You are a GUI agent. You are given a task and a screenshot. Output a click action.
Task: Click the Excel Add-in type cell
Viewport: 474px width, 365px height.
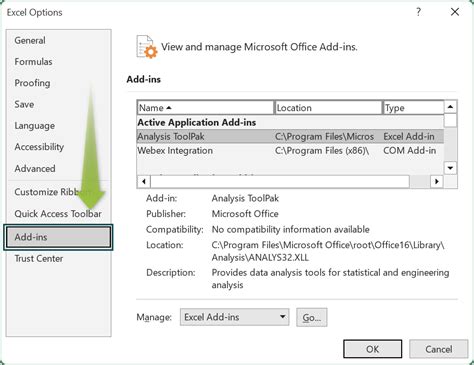click(409, 136)
